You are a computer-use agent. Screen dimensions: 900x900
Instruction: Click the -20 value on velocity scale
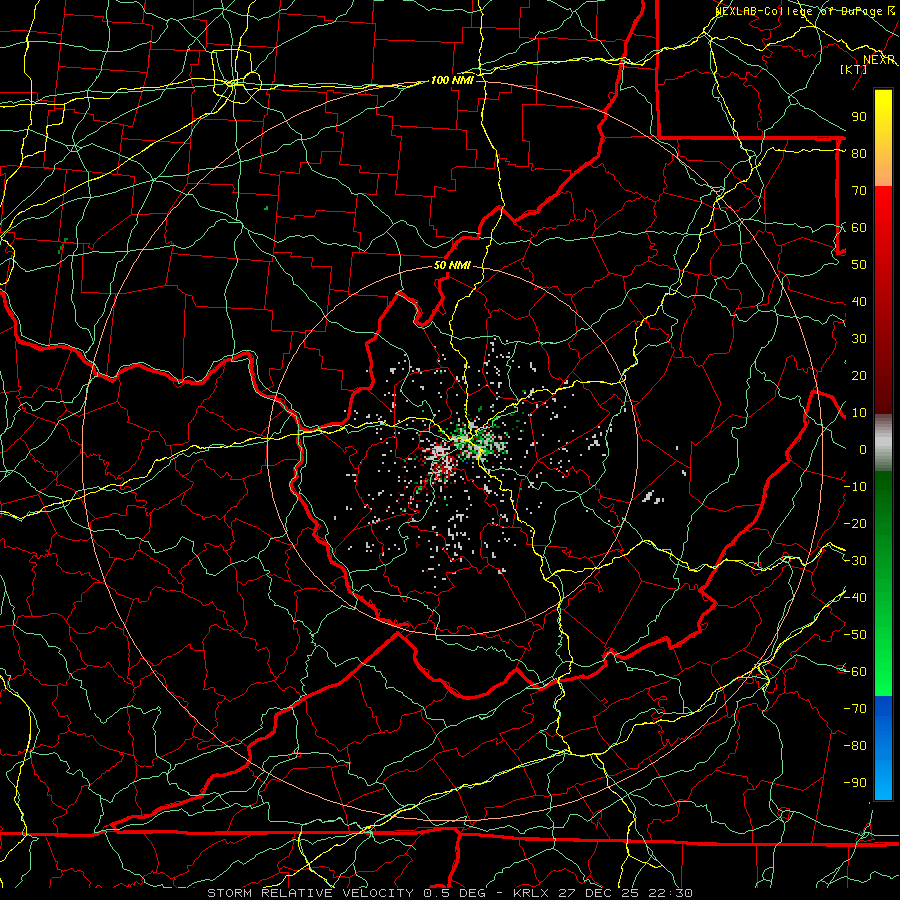click(x=855, y=523)
